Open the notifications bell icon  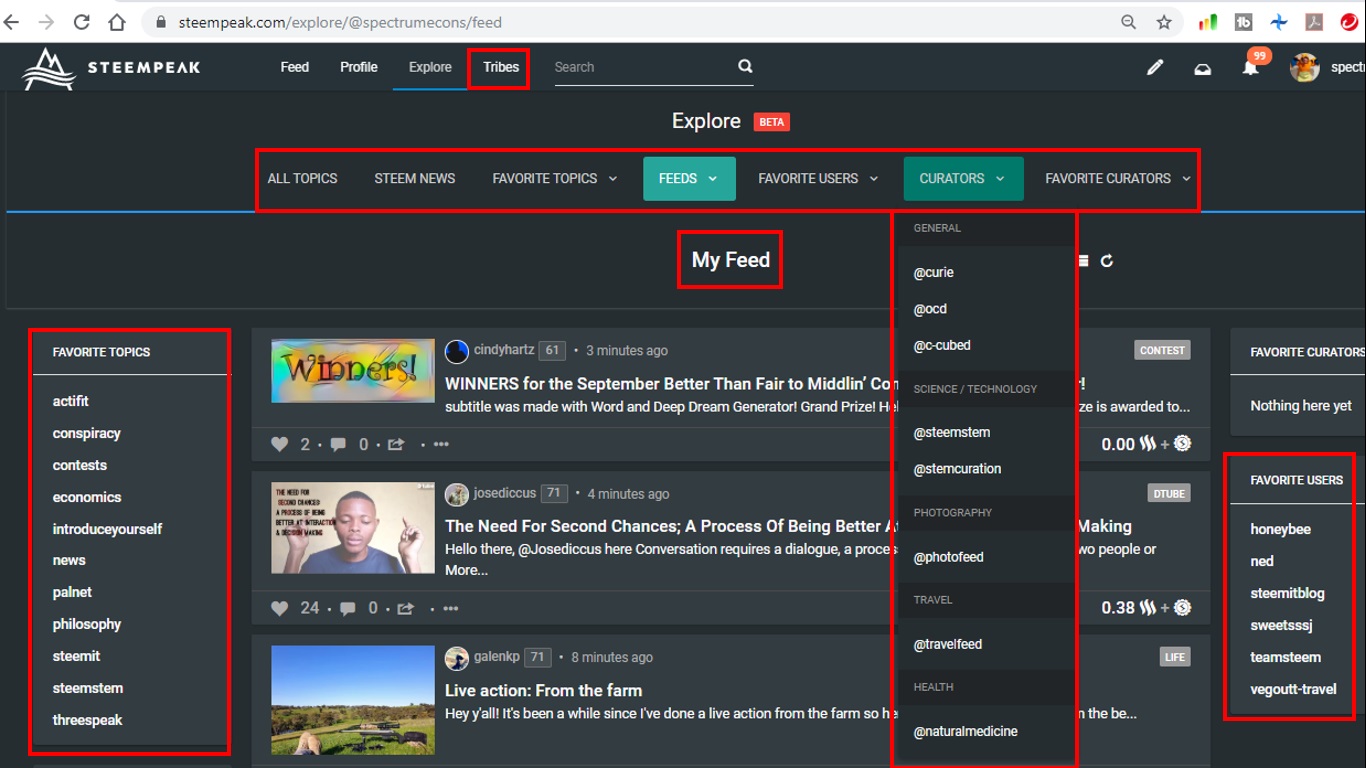[x=1250, y=68]
